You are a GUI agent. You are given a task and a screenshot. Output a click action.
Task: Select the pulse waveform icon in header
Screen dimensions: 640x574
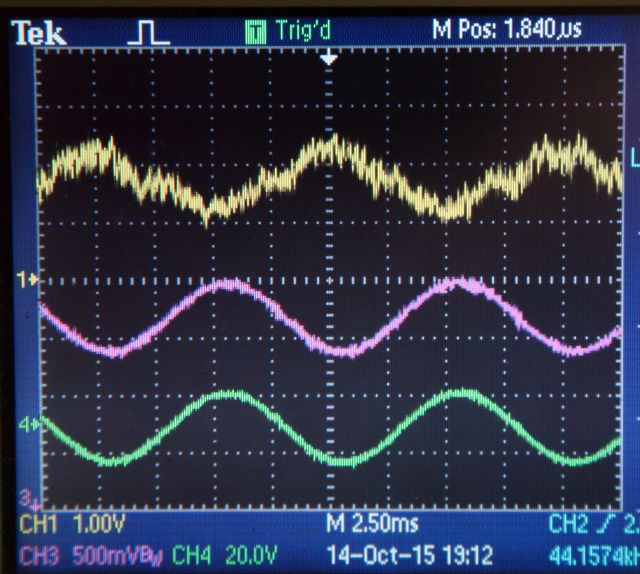click(149, 32)
